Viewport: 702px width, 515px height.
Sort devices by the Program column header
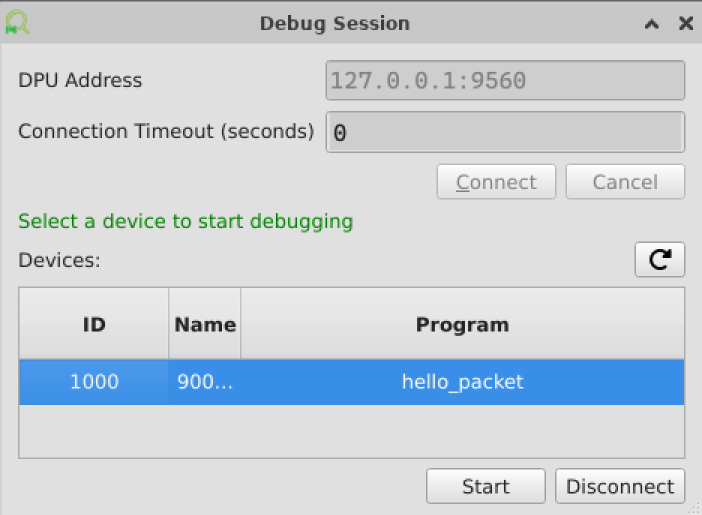462,324
